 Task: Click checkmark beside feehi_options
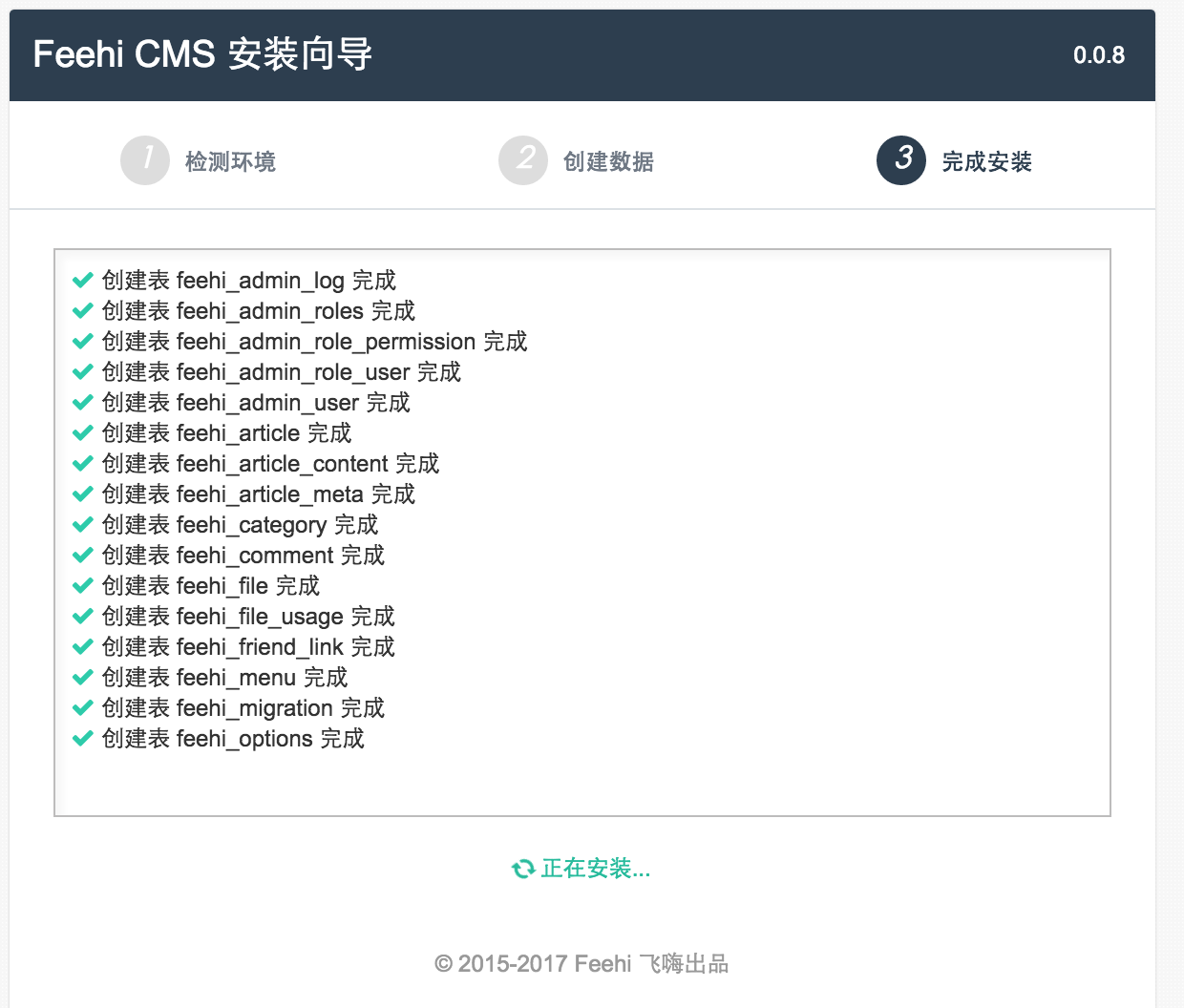click(83, 739)
